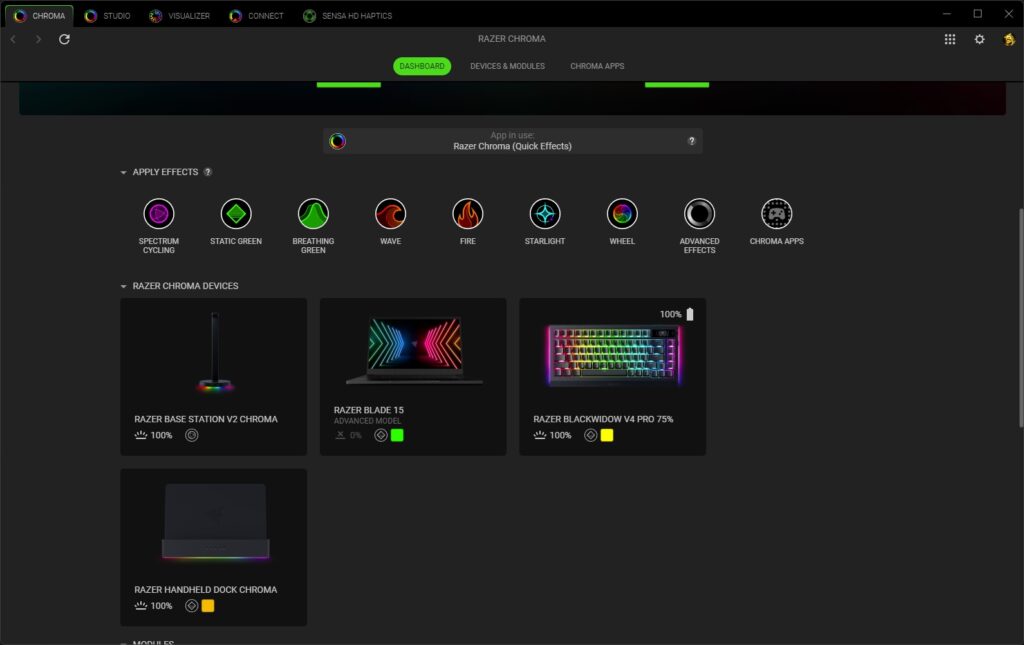Apply the Spectrum Cycling effect
This screenshot has height=645, width=1024.
click(x=159, y=213)
